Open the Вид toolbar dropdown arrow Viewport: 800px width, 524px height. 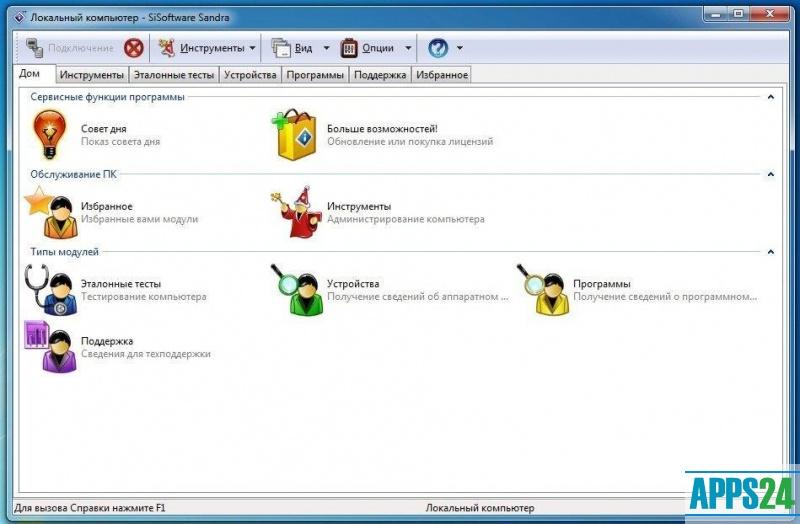pos(327,48)
